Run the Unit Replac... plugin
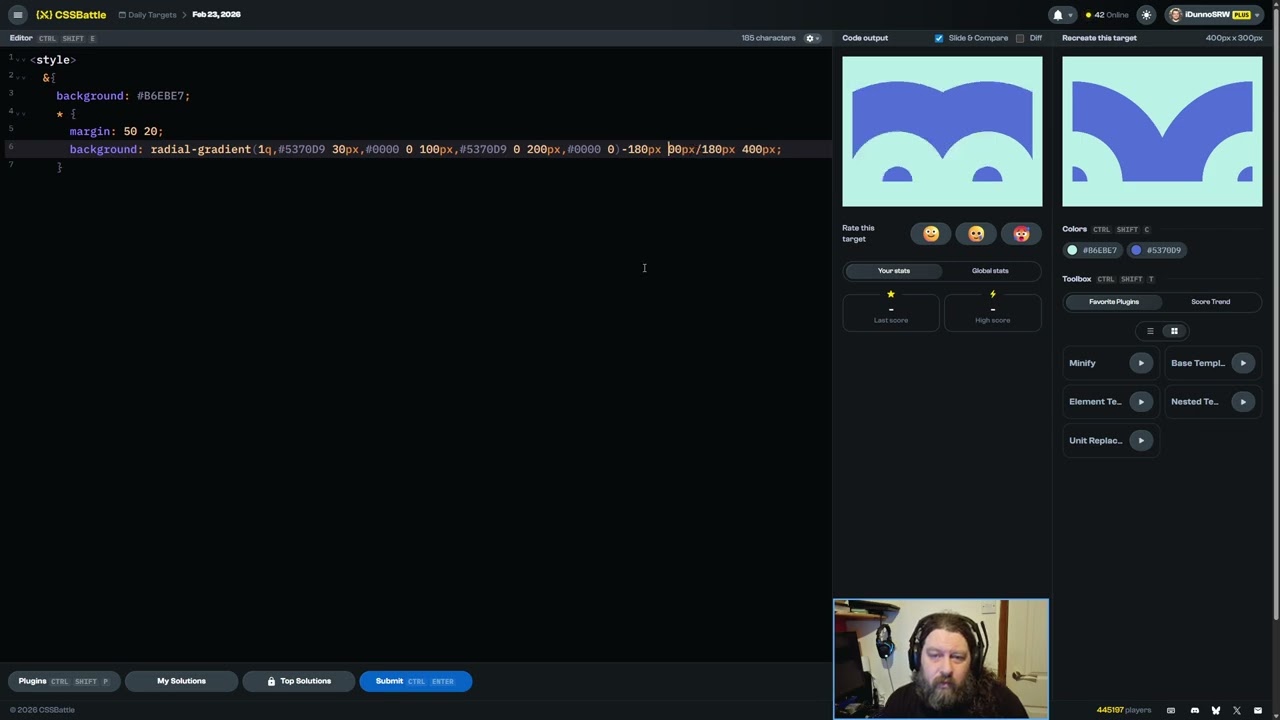This screenshot has width=1280, height=720. [1140, 440]
